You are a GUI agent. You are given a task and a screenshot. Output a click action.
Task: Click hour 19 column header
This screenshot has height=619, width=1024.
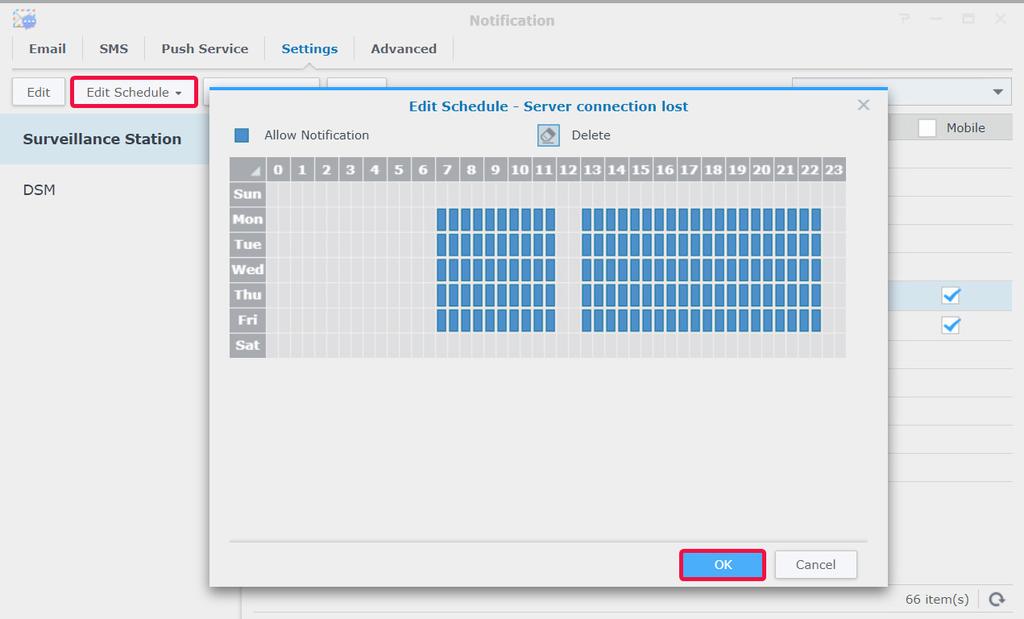pyautogui.click(x=737, y=169)
